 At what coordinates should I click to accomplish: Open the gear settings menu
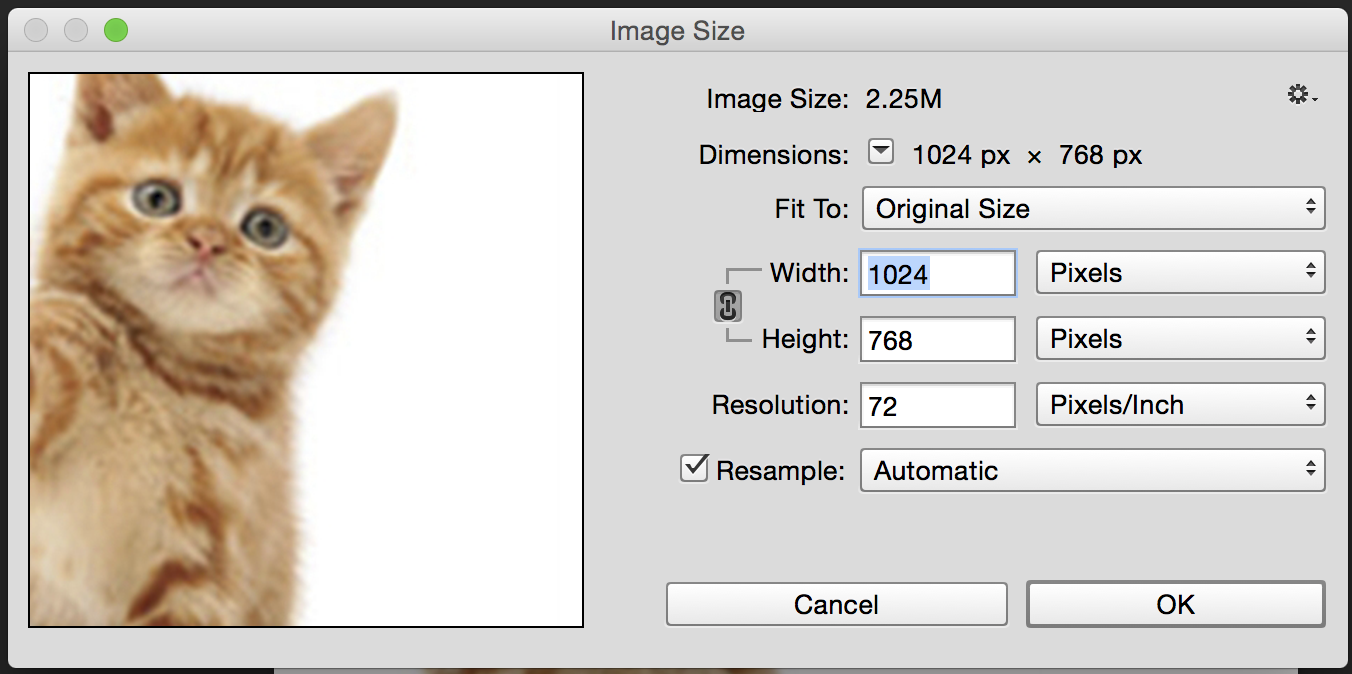coord(1302,96)
